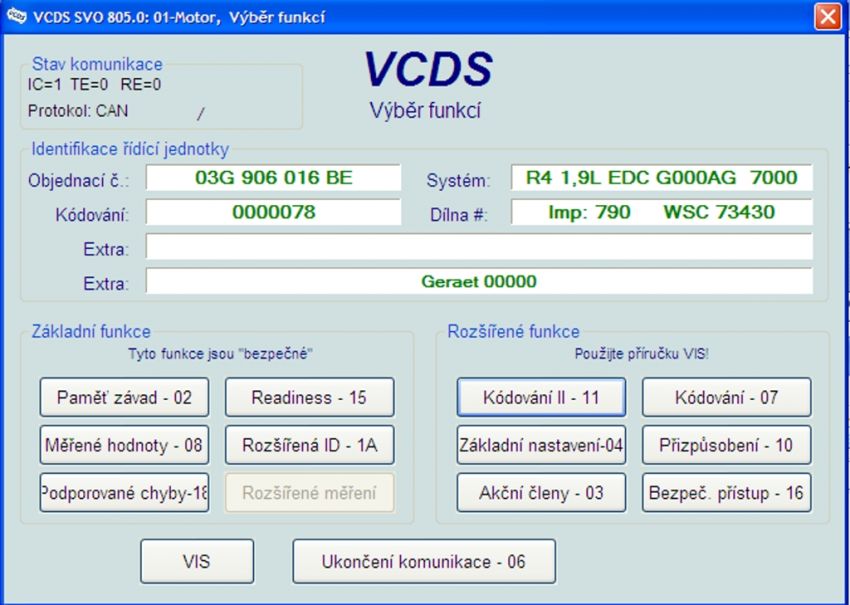Open Základní nastavení-04 basic settings
Screen dimensions: 850x605
pyautogui.click(x=541, y=445)
